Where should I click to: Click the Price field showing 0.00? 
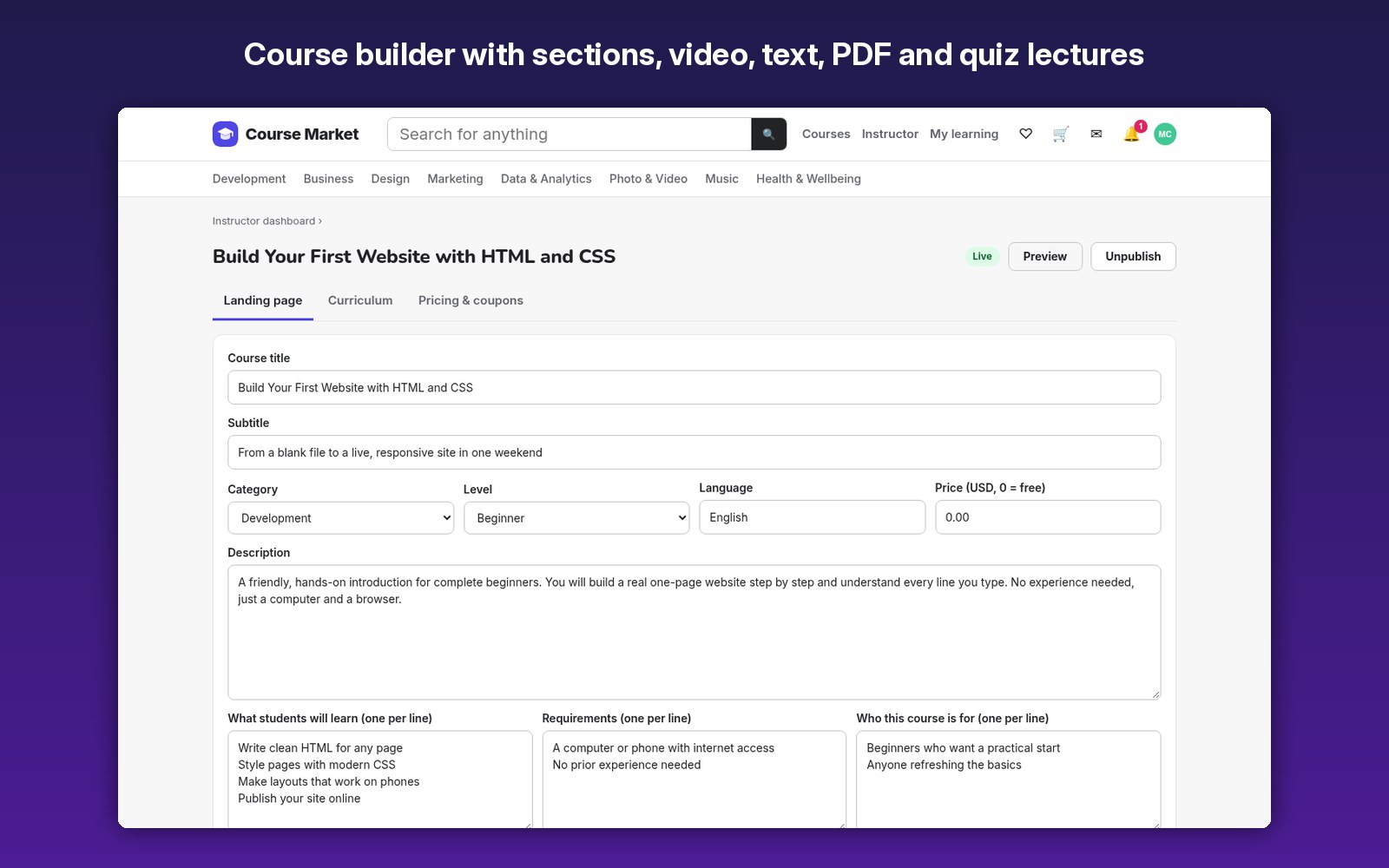[x=1048, y=517]
